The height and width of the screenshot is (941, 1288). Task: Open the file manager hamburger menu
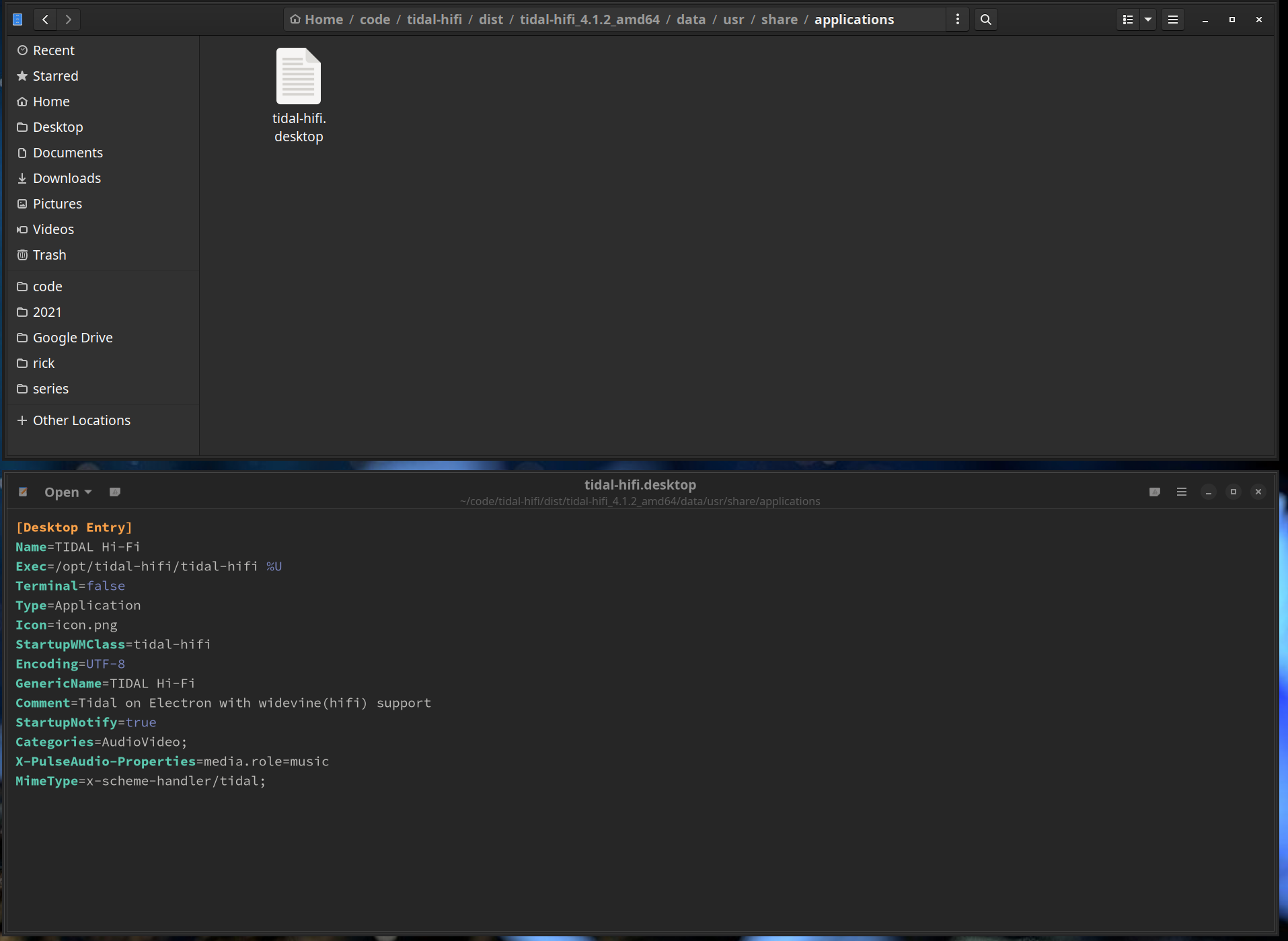1172,19
